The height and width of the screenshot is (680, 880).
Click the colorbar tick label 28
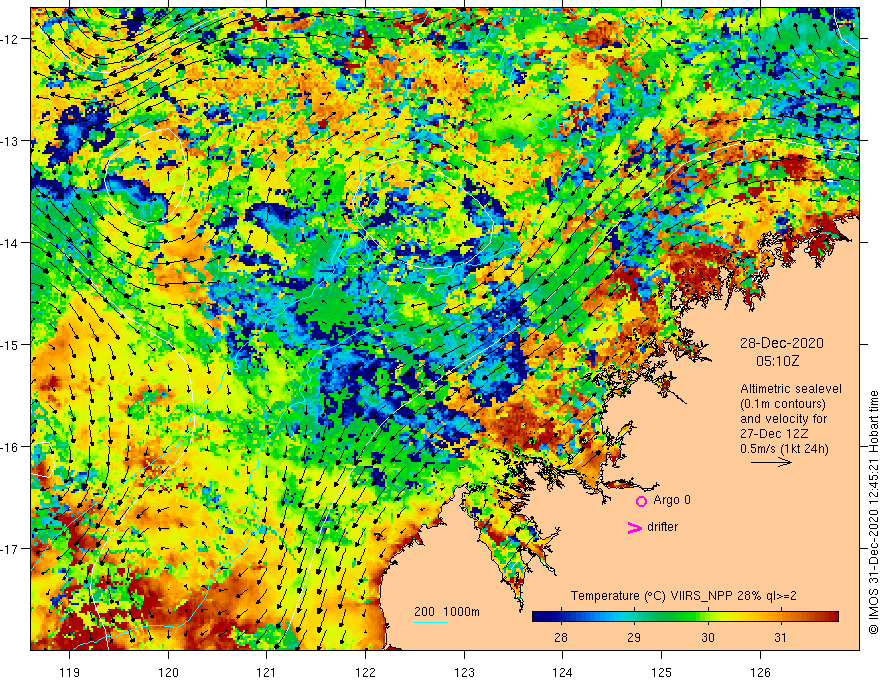click(x=560, y=637)
